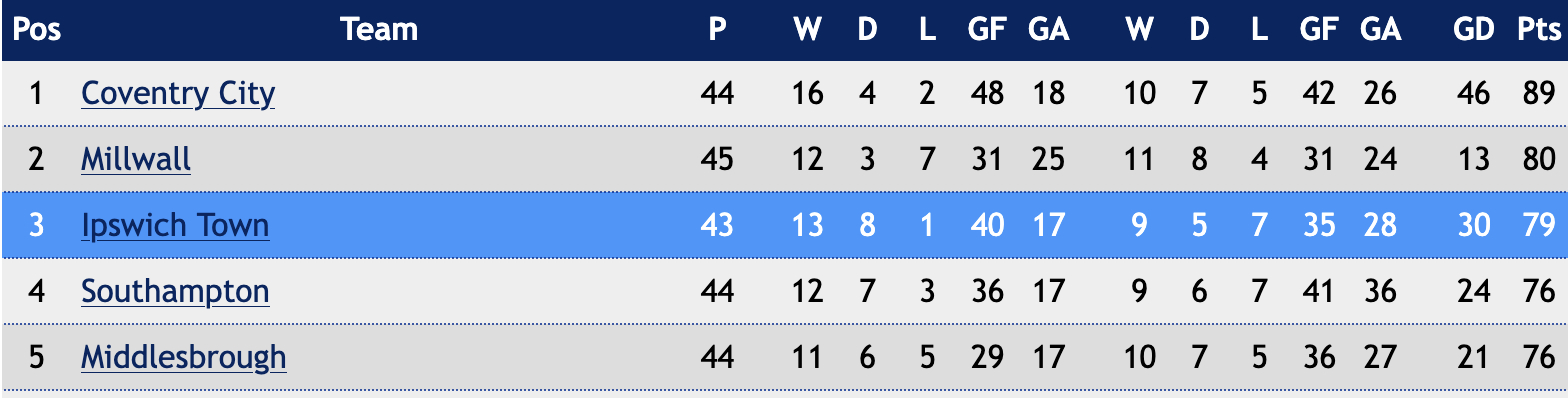This screenshot has height=398, width=1568.
Task: Click Middlesbrough's goal difference 21
Action: click(x=1474, y=357)
